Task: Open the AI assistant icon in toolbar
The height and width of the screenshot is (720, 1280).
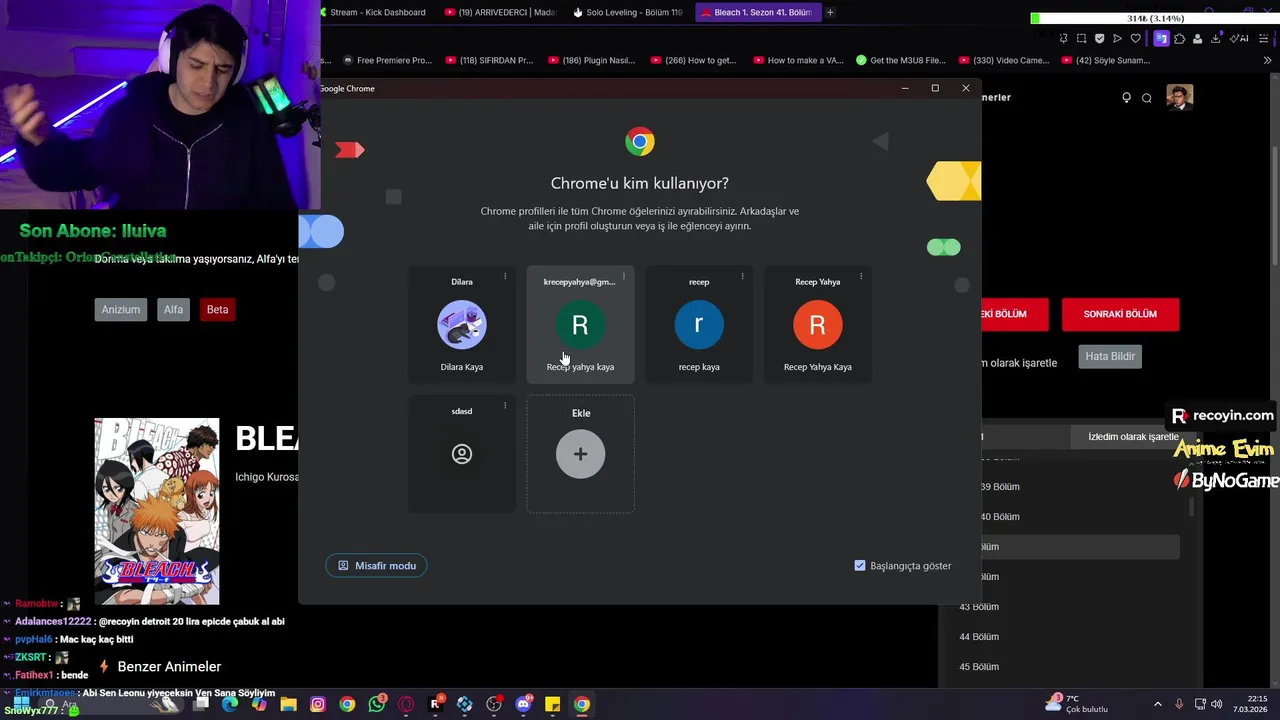Action: coord(1241,38)
